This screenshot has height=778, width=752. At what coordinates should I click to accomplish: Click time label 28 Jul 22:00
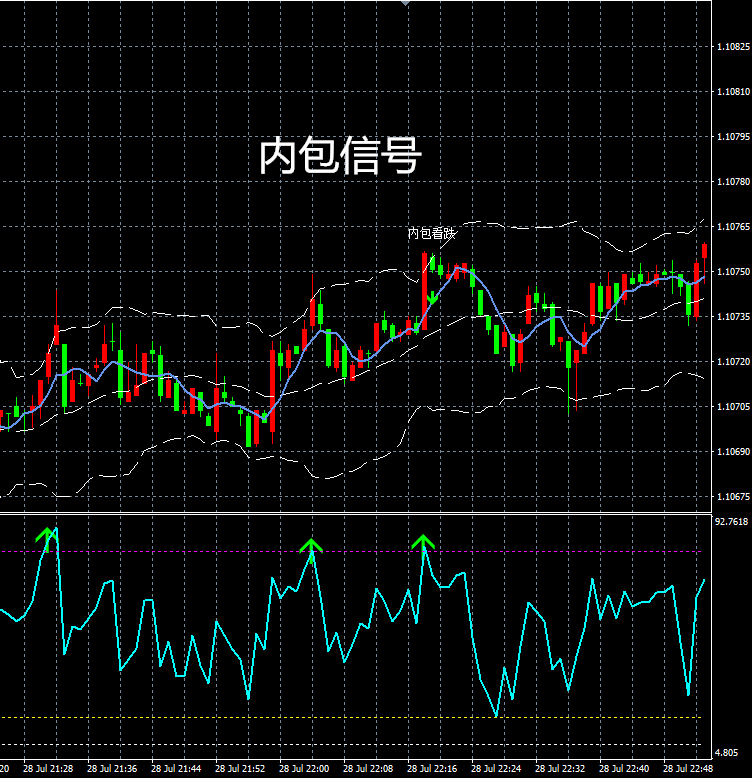pos(304,769)
